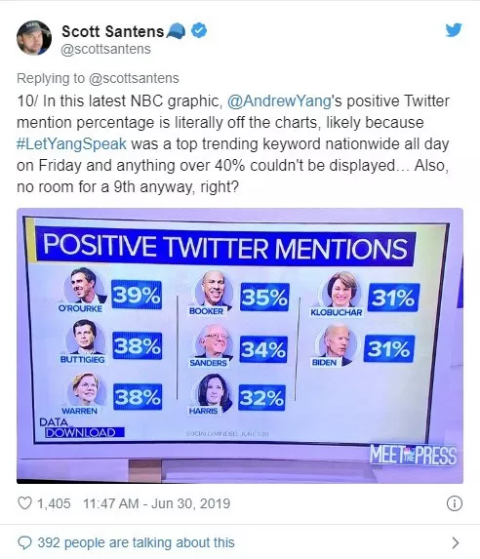
Task: Click the verified badge beside Scott Santens
Action: 199,31
